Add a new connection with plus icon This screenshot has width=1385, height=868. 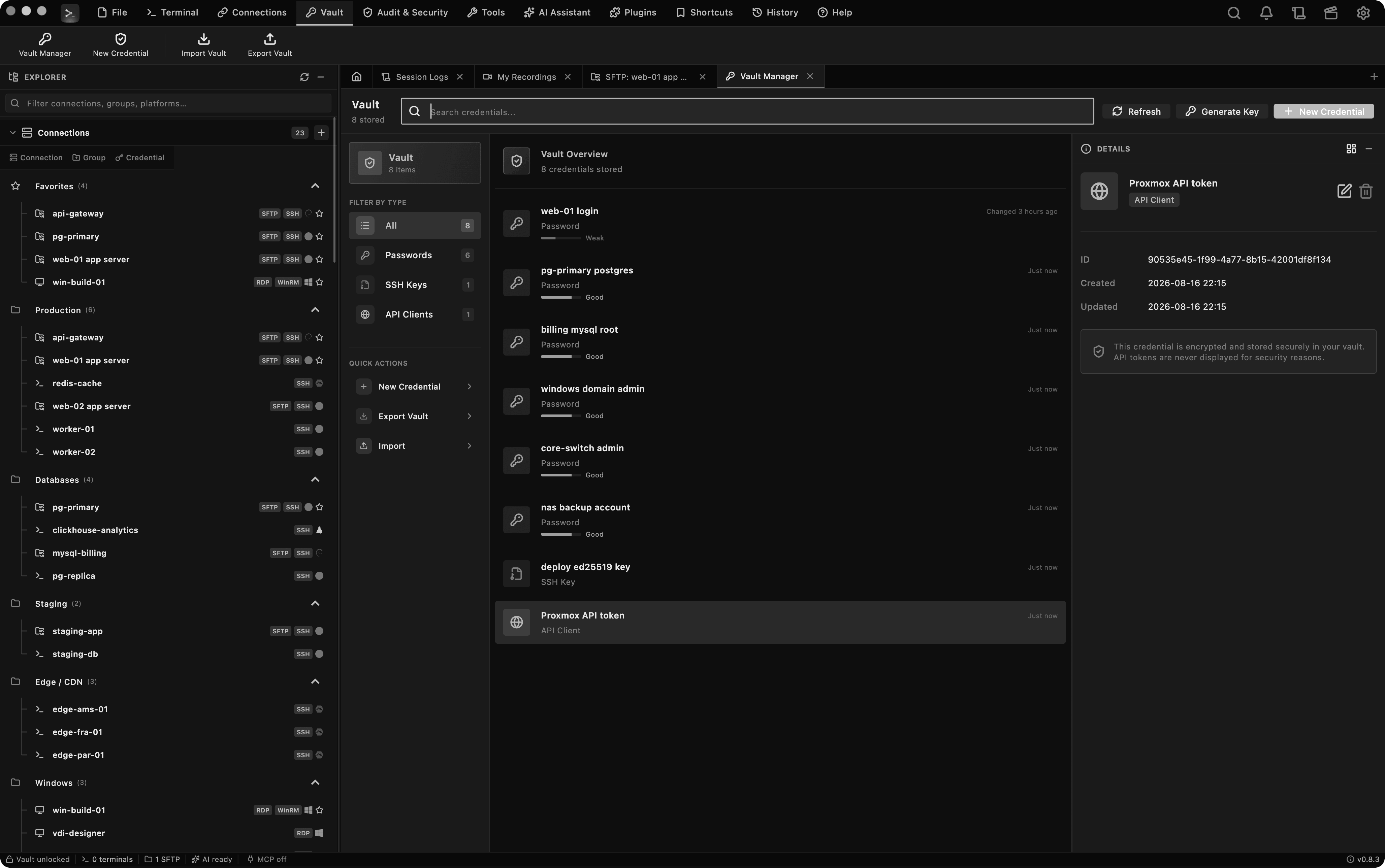click(x=322, y=133)
